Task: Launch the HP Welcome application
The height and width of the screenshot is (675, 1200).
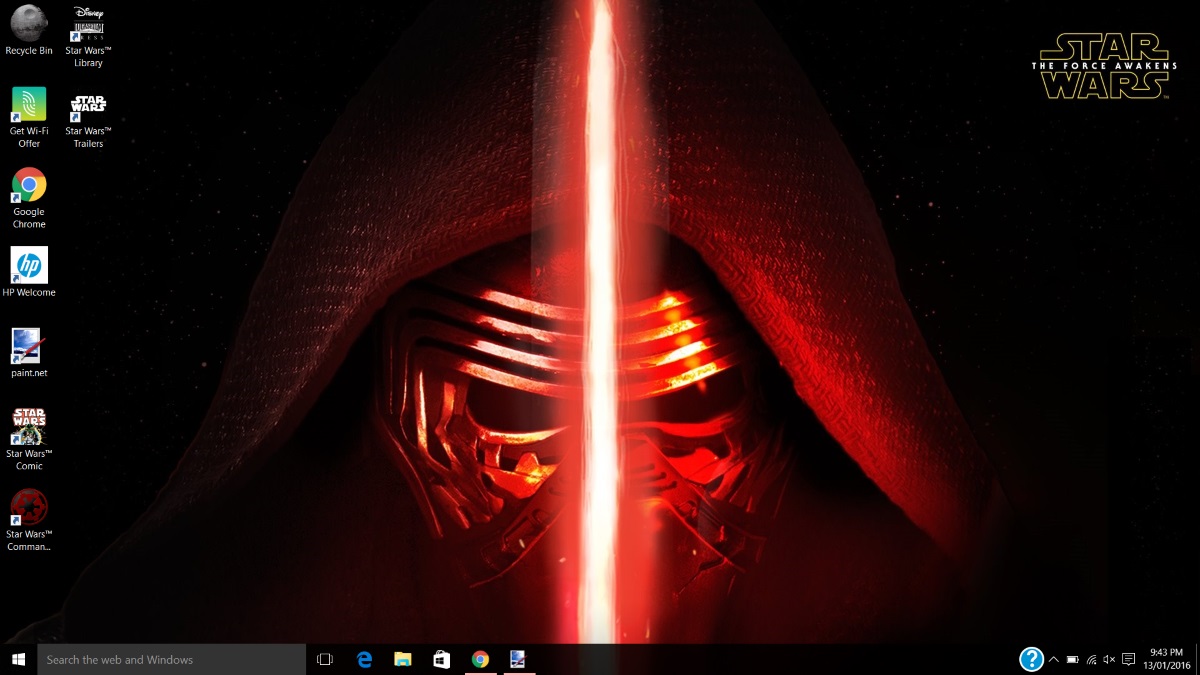Action: (x=29, y=265)
